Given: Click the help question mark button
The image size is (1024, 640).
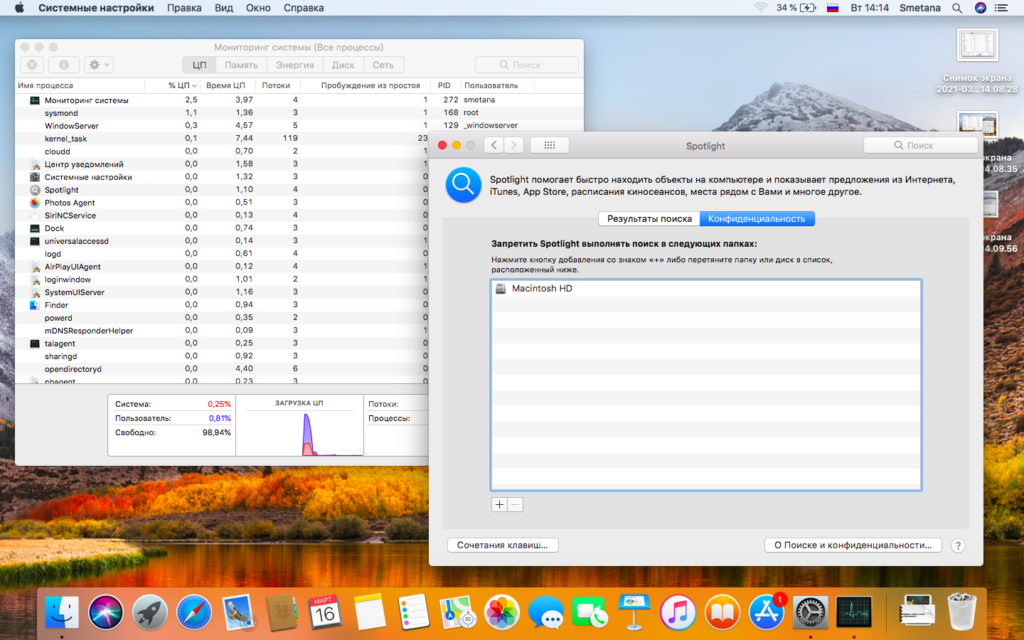Looking at the screenshot, I should click(957, 545).
